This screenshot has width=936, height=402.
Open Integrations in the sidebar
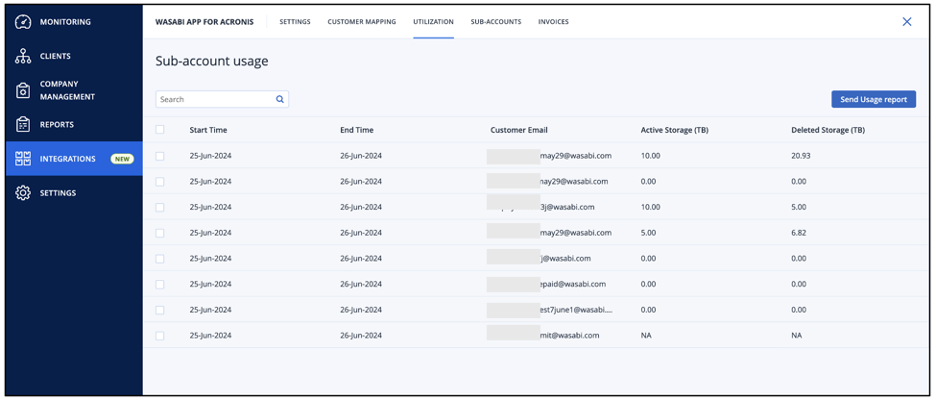[74, 159]
